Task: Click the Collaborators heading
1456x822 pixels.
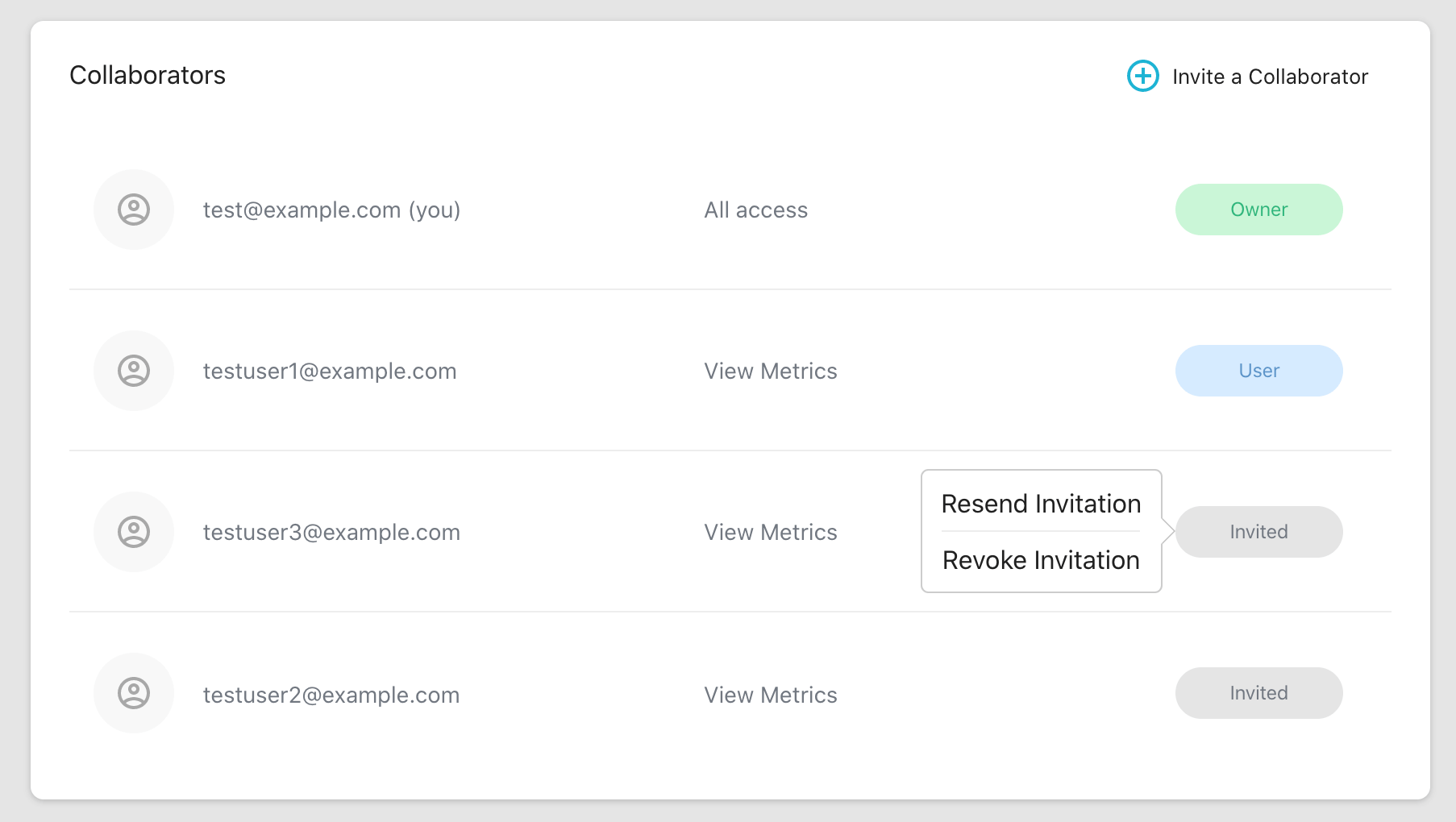Action: [148, 75]
